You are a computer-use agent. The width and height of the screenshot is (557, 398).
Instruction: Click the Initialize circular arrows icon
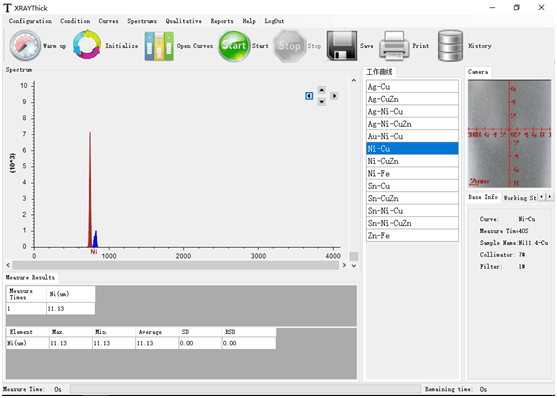(x=87, y=45)
